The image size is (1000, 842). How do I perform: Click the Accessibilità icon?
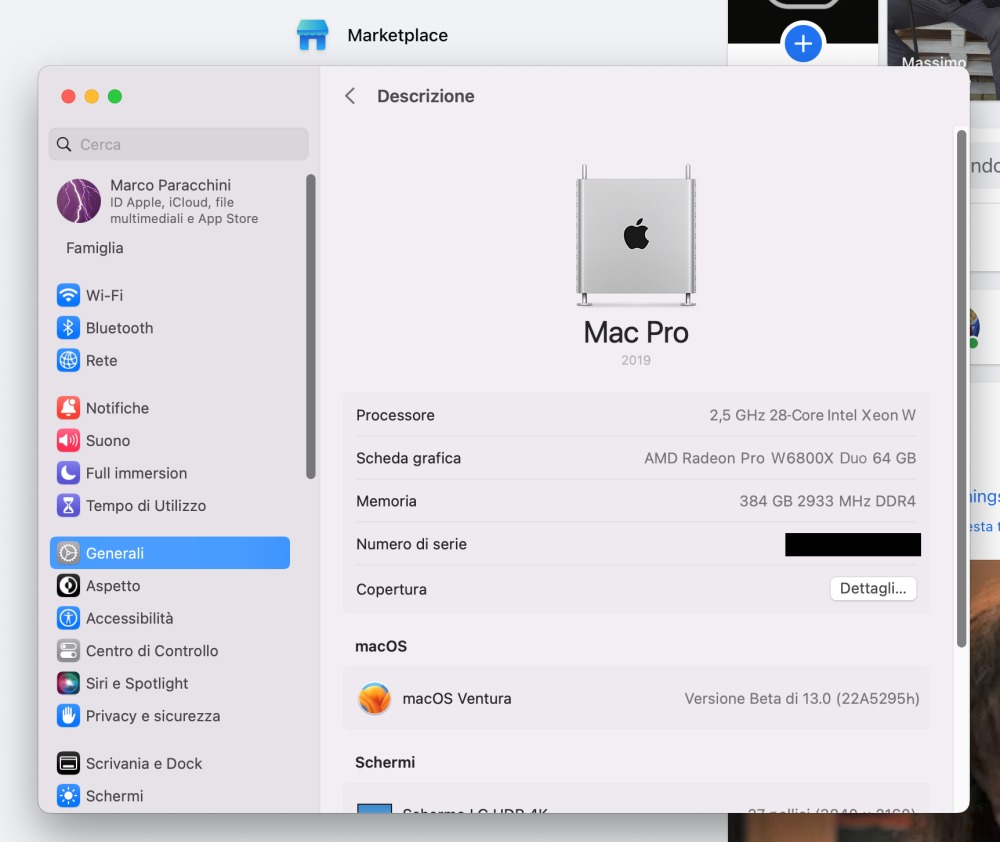click(x=68, y=618)
